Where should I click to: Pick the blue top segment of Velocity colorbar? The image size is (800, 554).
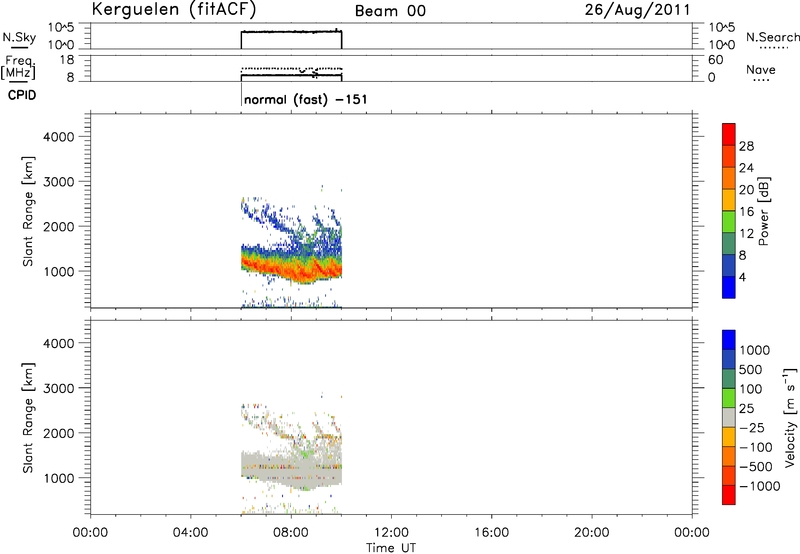(729, 340)
